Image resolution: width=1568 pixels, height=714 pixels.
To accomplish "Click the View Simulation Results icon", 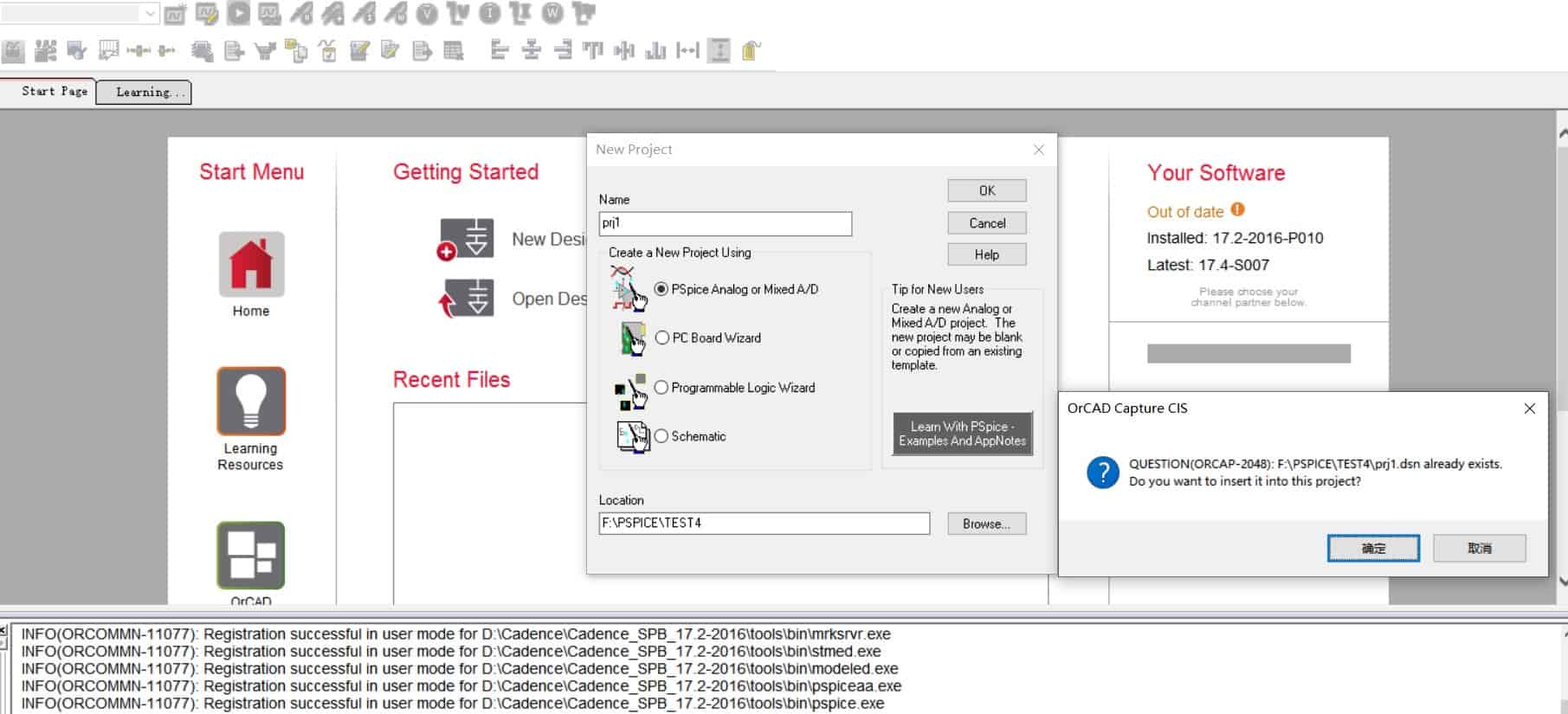I will point(270,14).
